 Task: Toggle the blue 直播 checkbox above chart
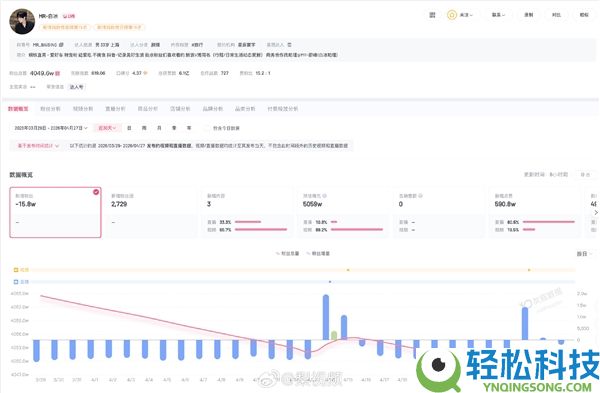(x=16, y=282)
